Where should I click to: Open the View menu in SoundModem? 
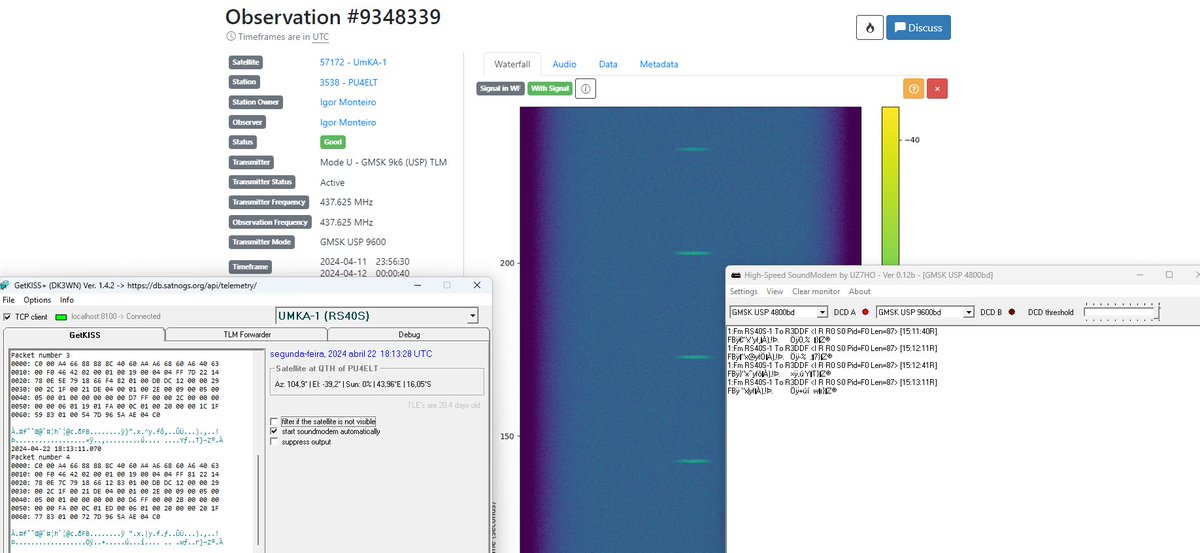775,292
